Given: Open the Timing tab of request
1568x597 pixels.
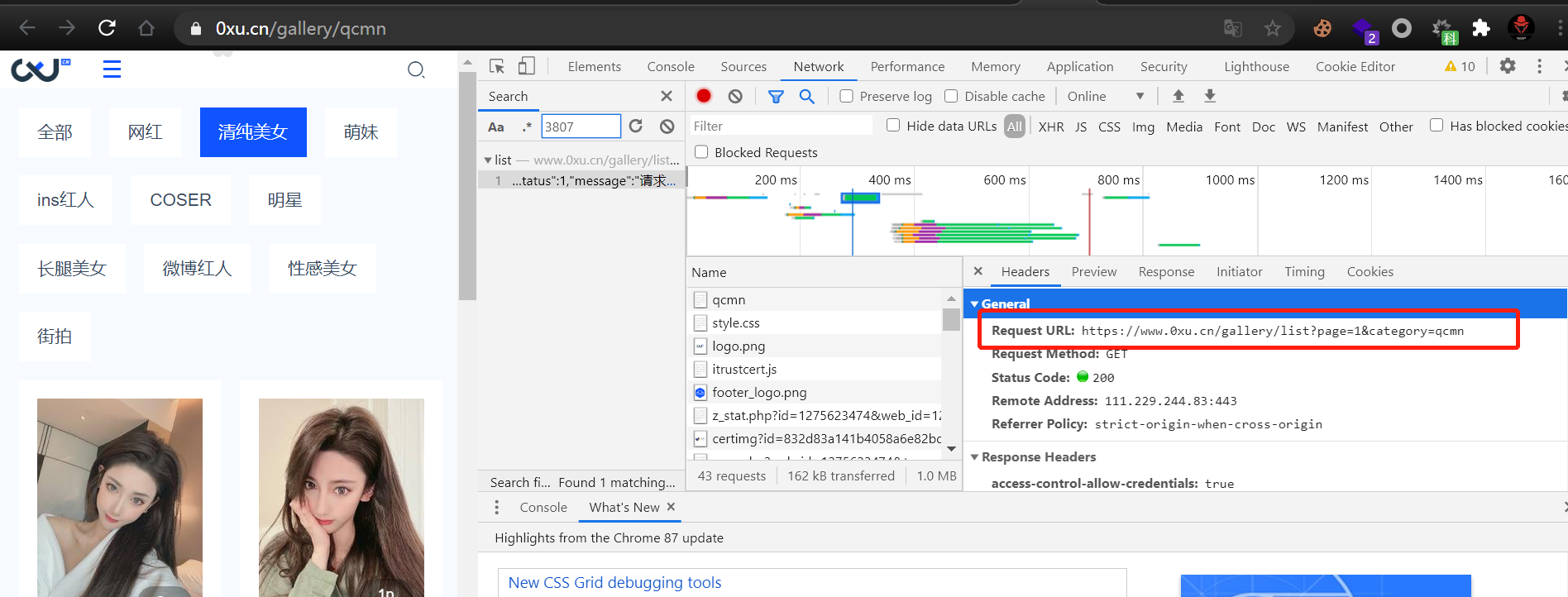Looking at the screenshot, I should click(x=1304, y=271).
